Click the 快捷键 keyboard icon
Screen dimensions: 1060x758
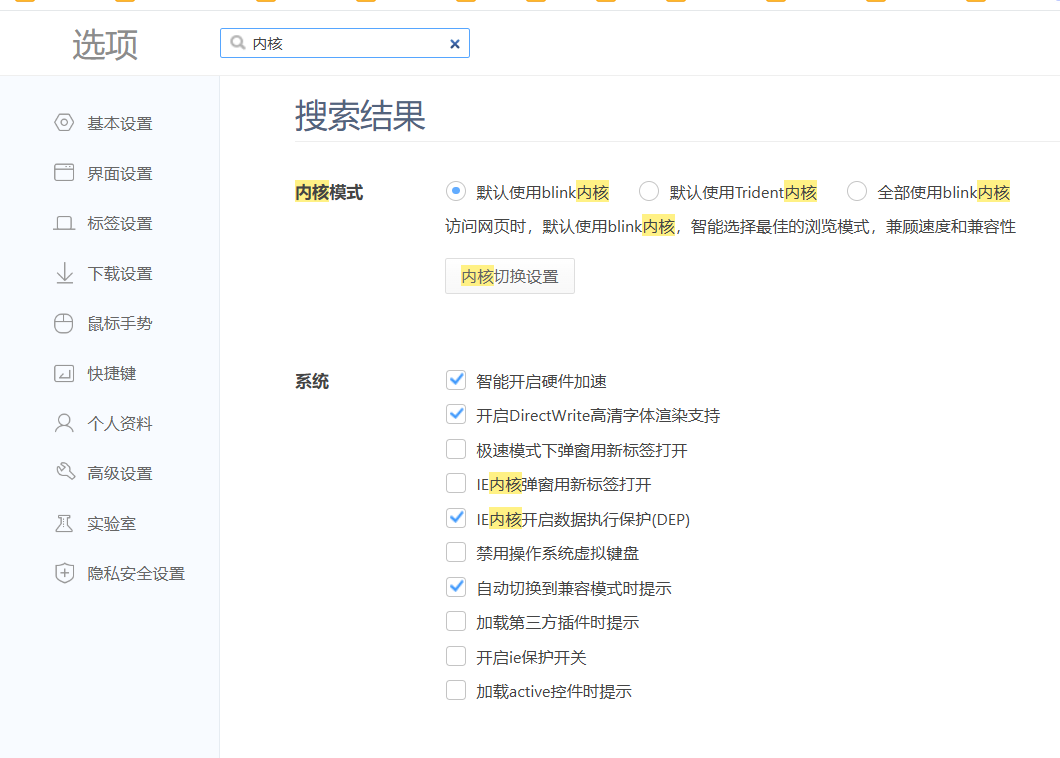click(x=64, y=373)
